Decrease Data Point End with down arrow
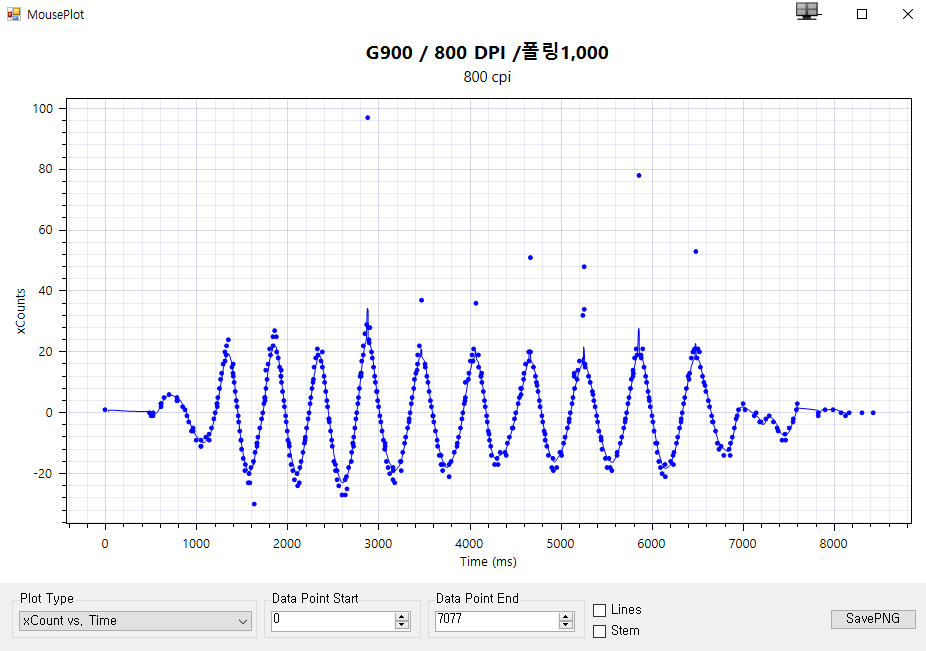This screenshot has height=651, width=926. 566,625
